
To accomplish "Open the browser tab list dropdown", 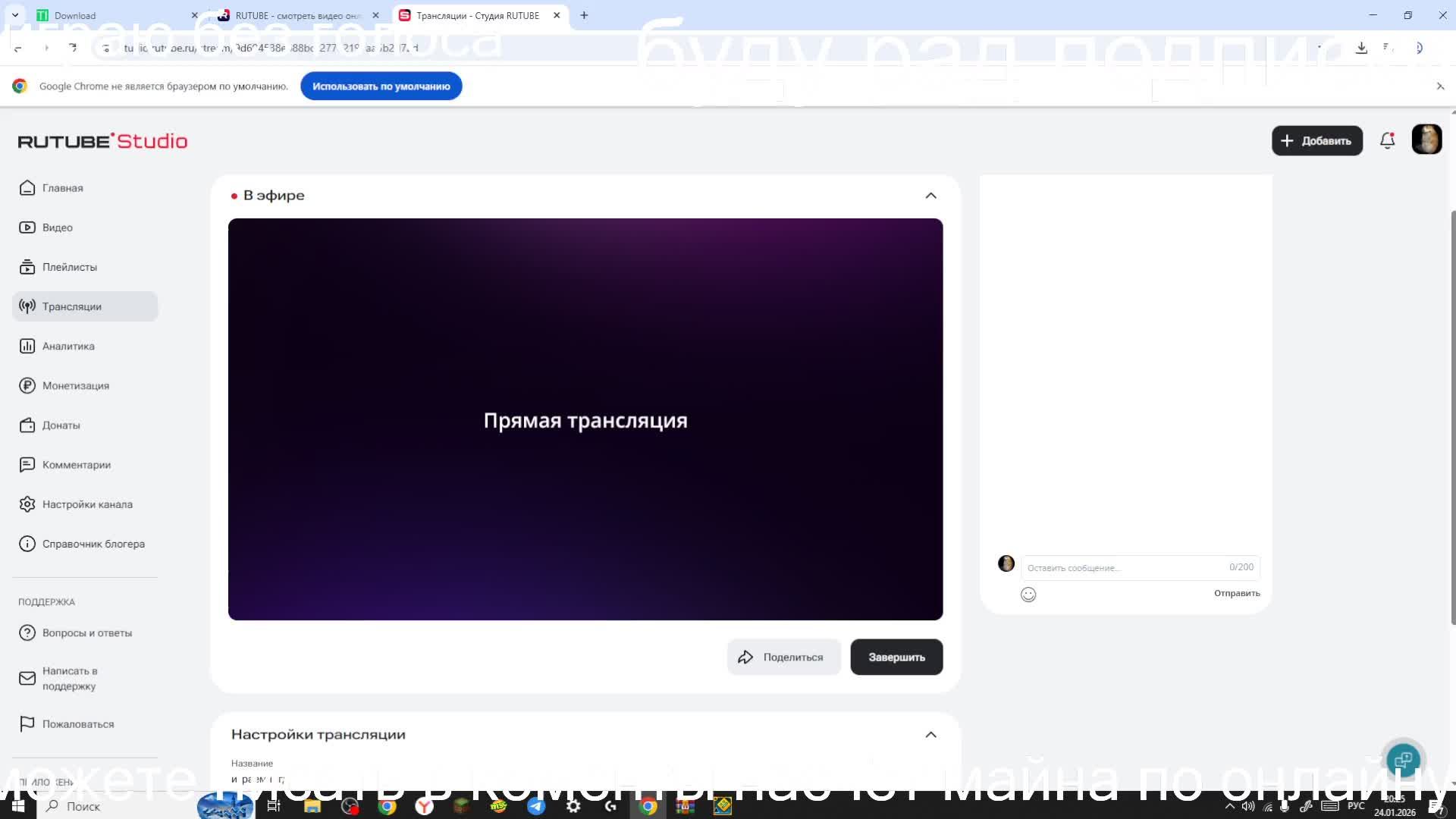I will 15,15.
